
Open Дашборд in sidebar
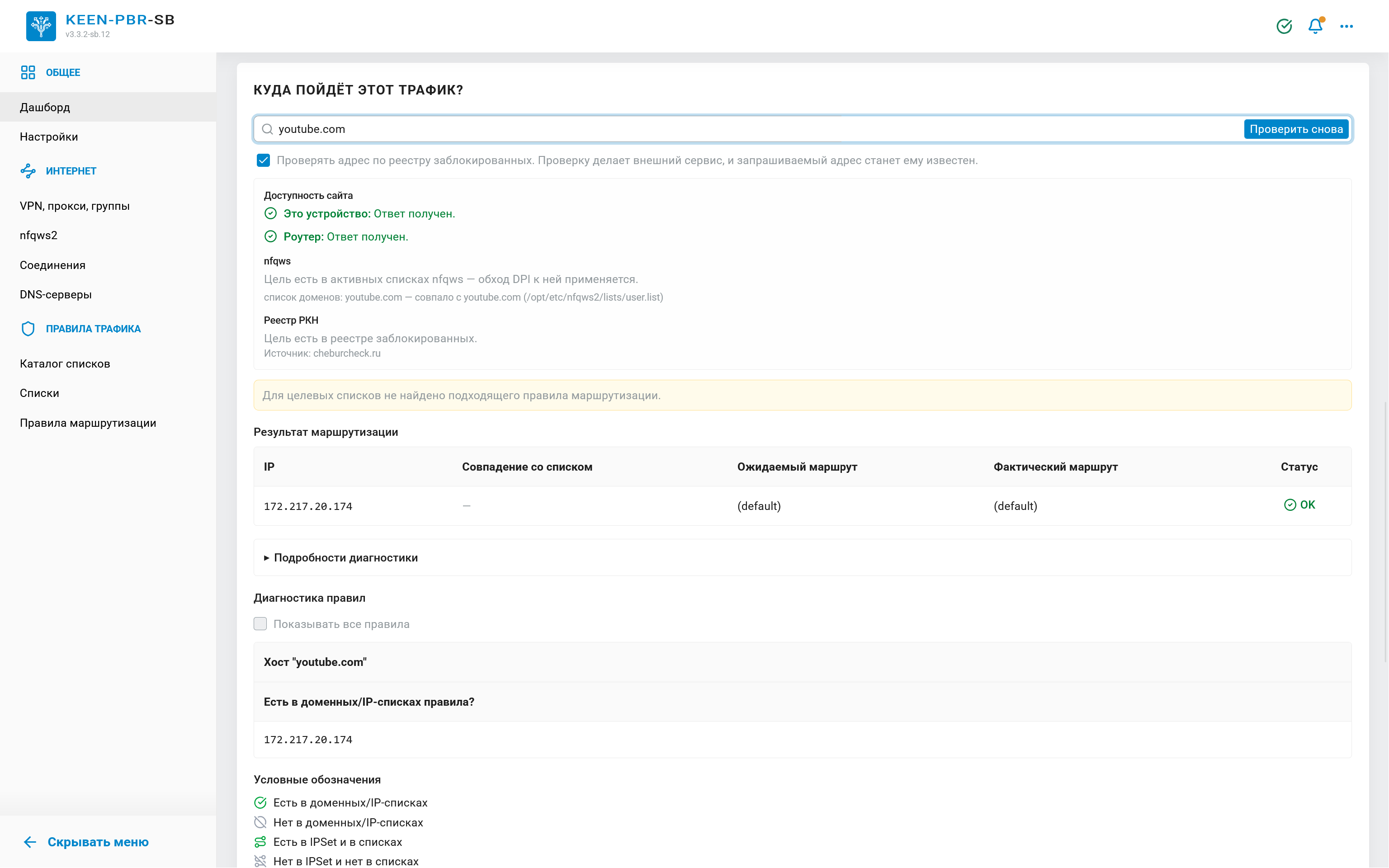tap(108, 107)
